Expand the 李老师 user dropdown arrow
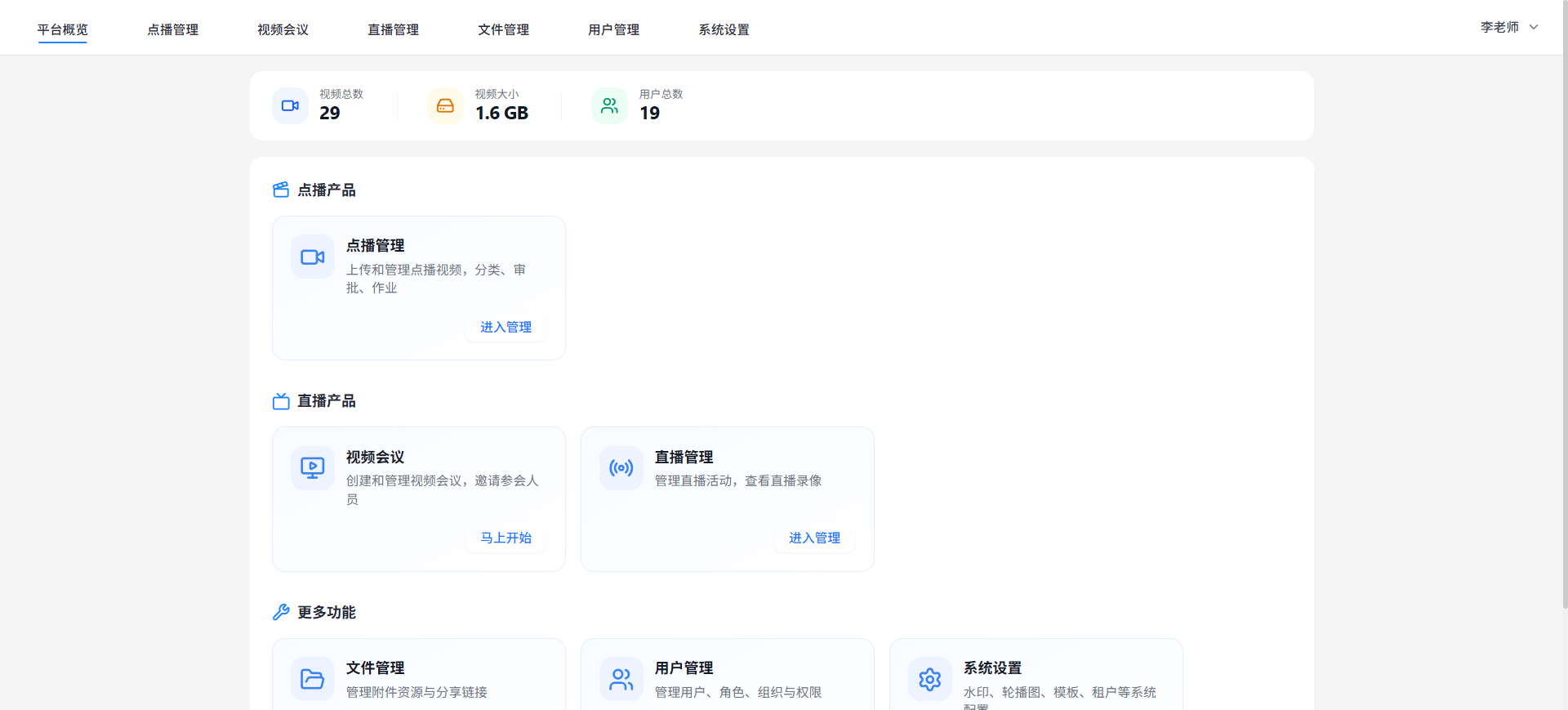This screenshot has height=710, width=1568. click(x=1534, y=27)
